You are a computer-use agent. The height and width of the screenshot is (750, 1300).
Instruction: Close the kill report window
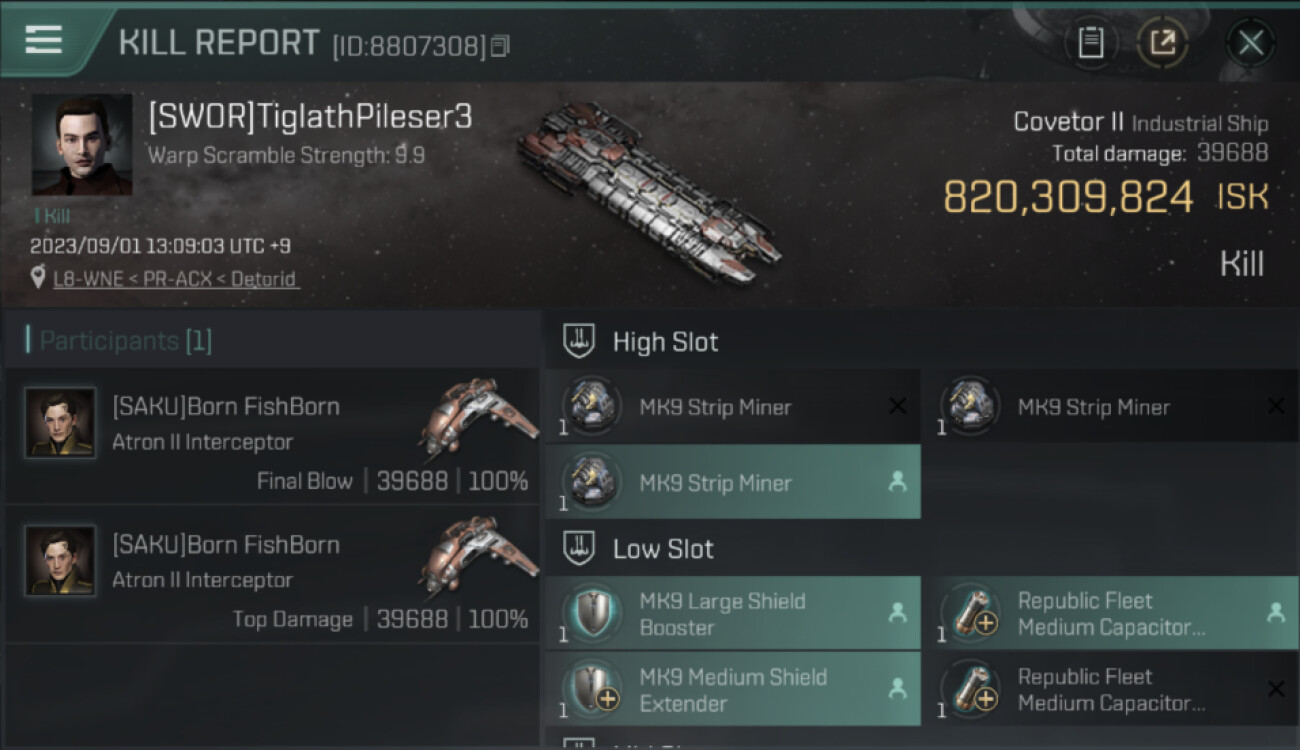[1250, 43]
